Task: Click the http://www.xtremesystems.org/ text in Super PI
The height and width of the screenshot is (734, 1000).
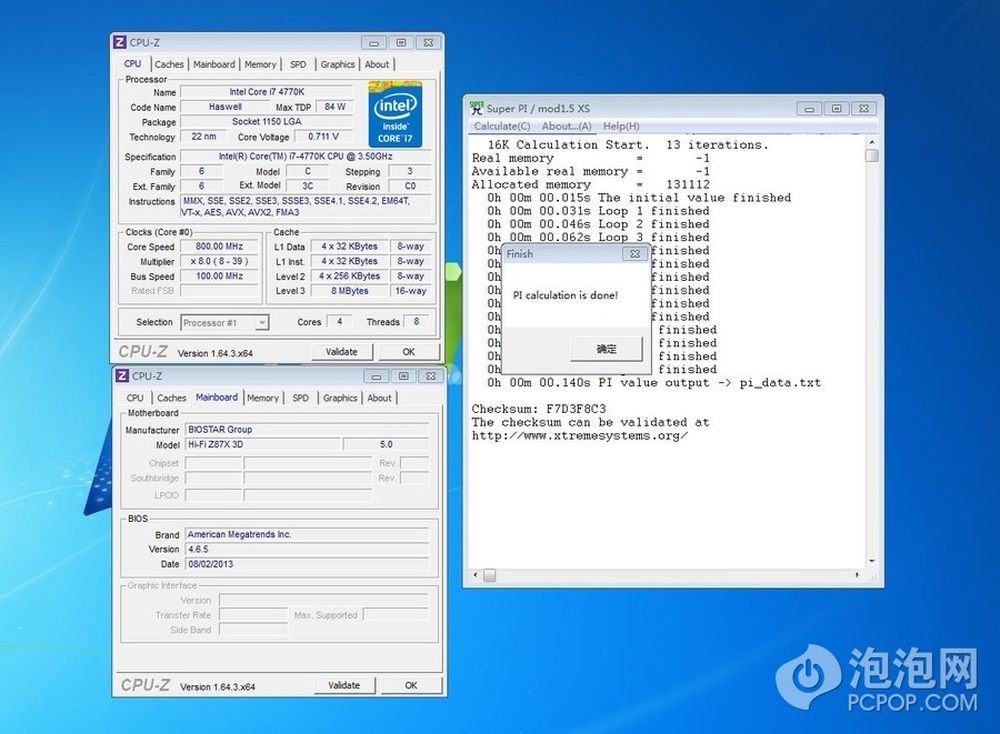Action: coord(580,436)
